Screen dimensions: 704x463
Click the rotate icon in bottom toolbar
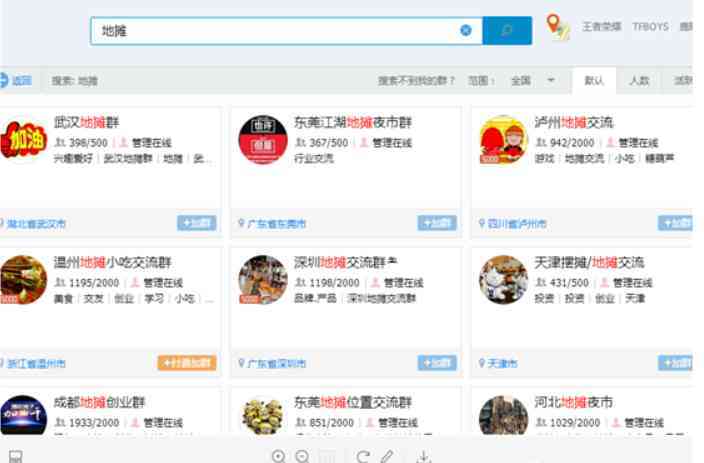pyautogui.click(x=362, y=456)
